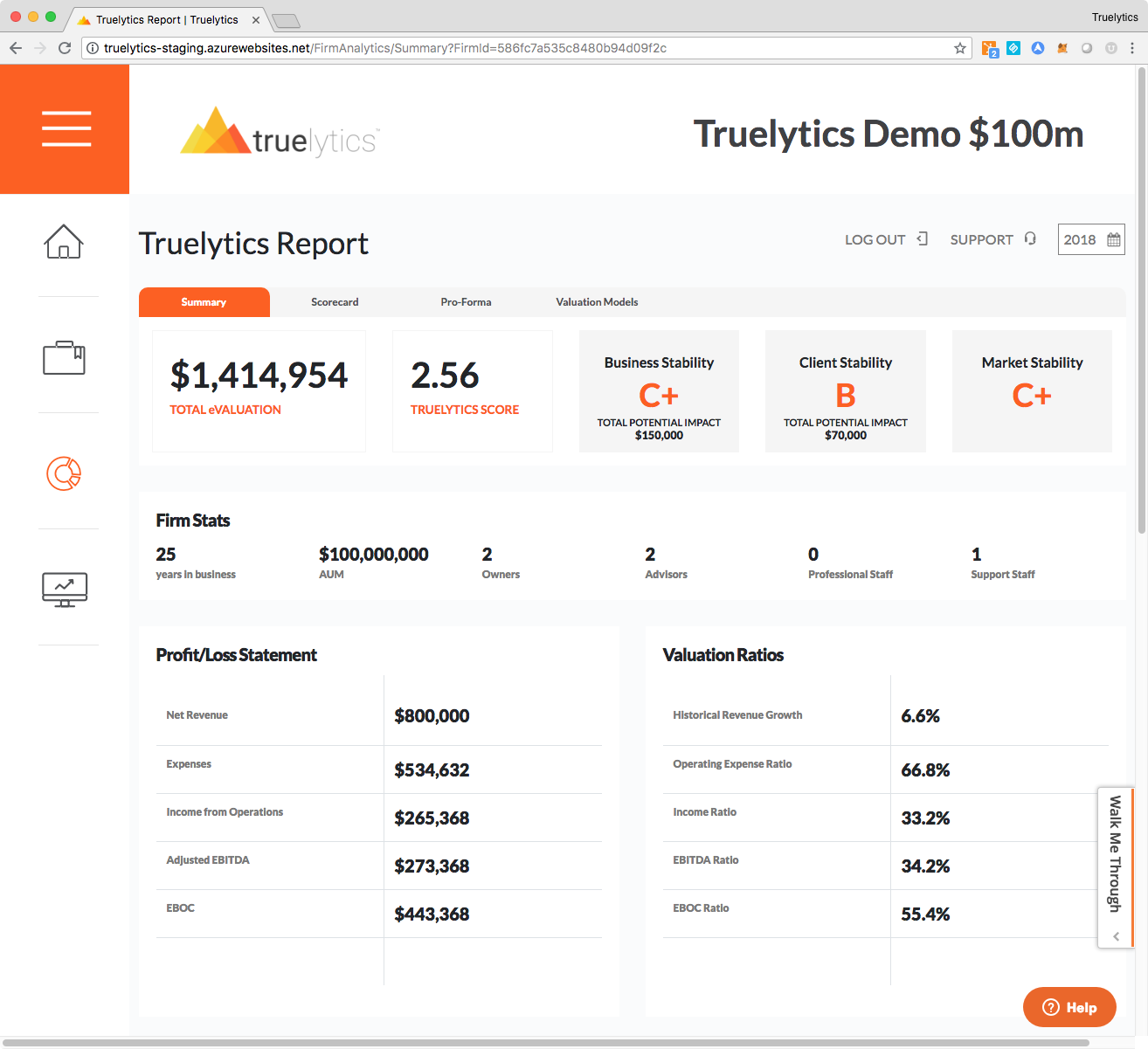Click the browser back arrow

point(16,48)
